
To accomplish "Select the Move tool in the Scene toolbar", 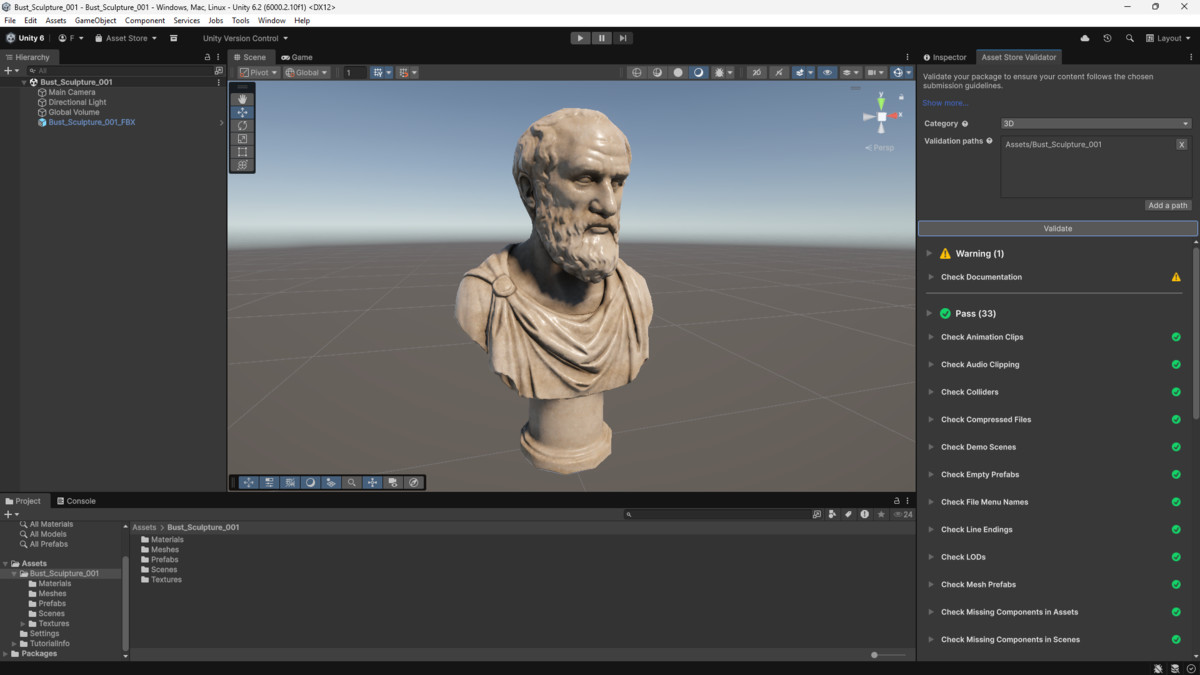I will coord(243,112).
